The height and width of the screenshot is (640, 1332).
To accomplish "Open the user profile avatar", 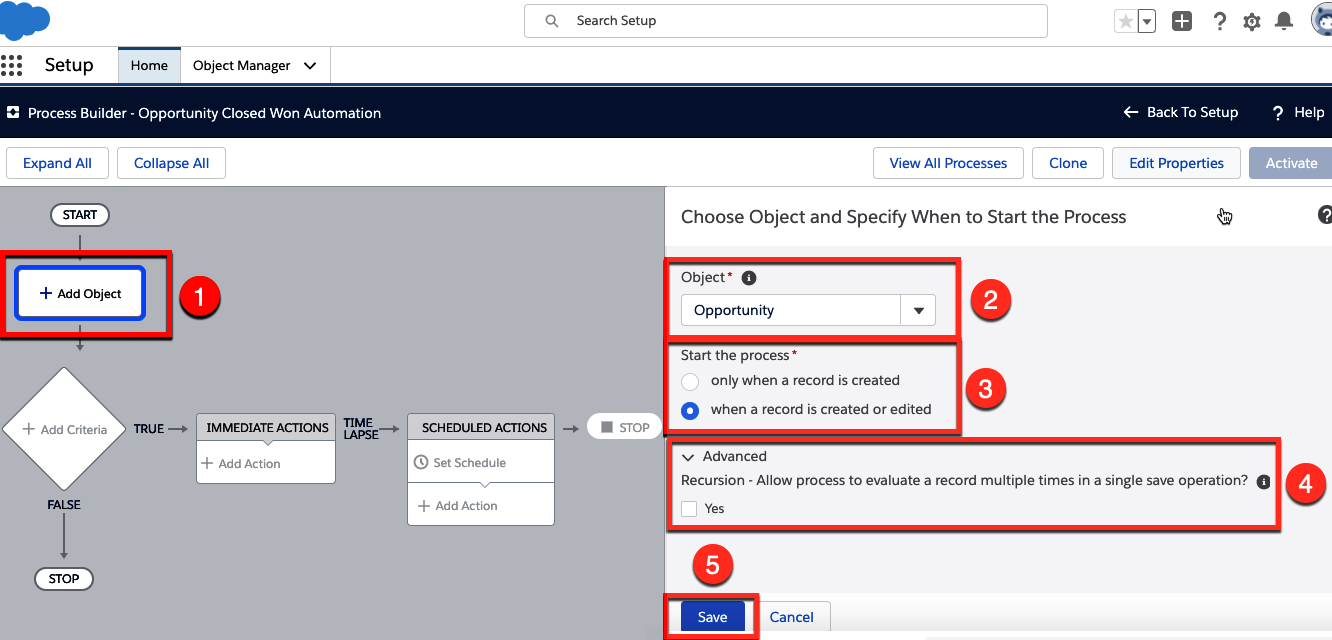I will tap(1322, 20).
